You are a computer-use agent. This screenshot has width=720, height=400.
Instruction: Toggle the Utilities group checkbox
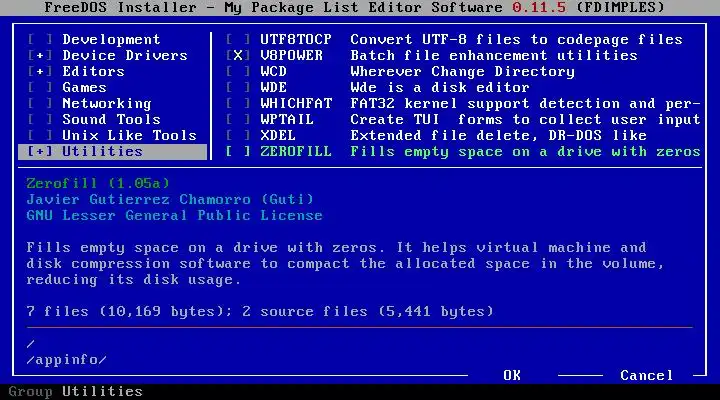click(40, 152)
